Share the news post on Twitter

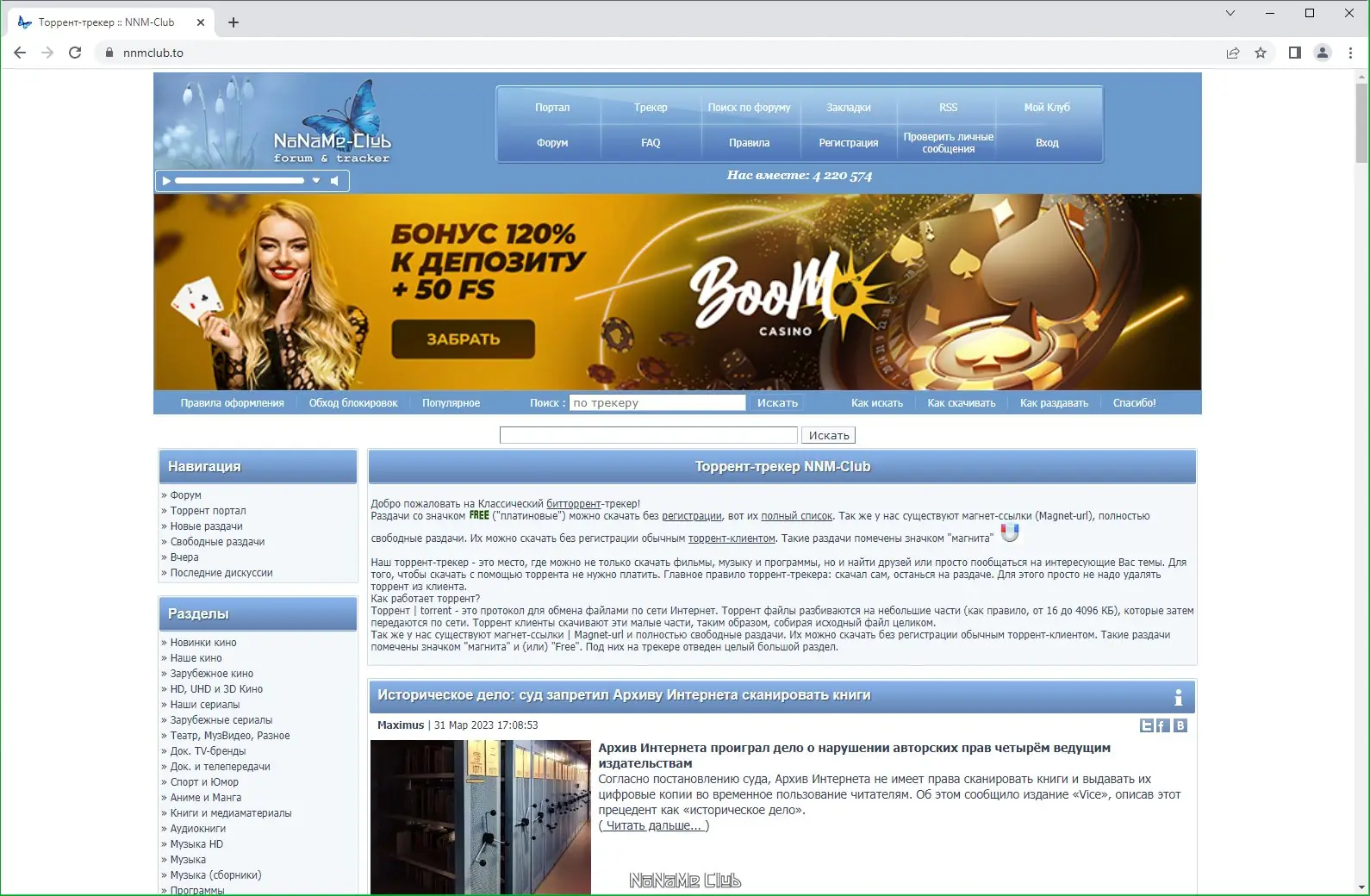pos(1147,725)
